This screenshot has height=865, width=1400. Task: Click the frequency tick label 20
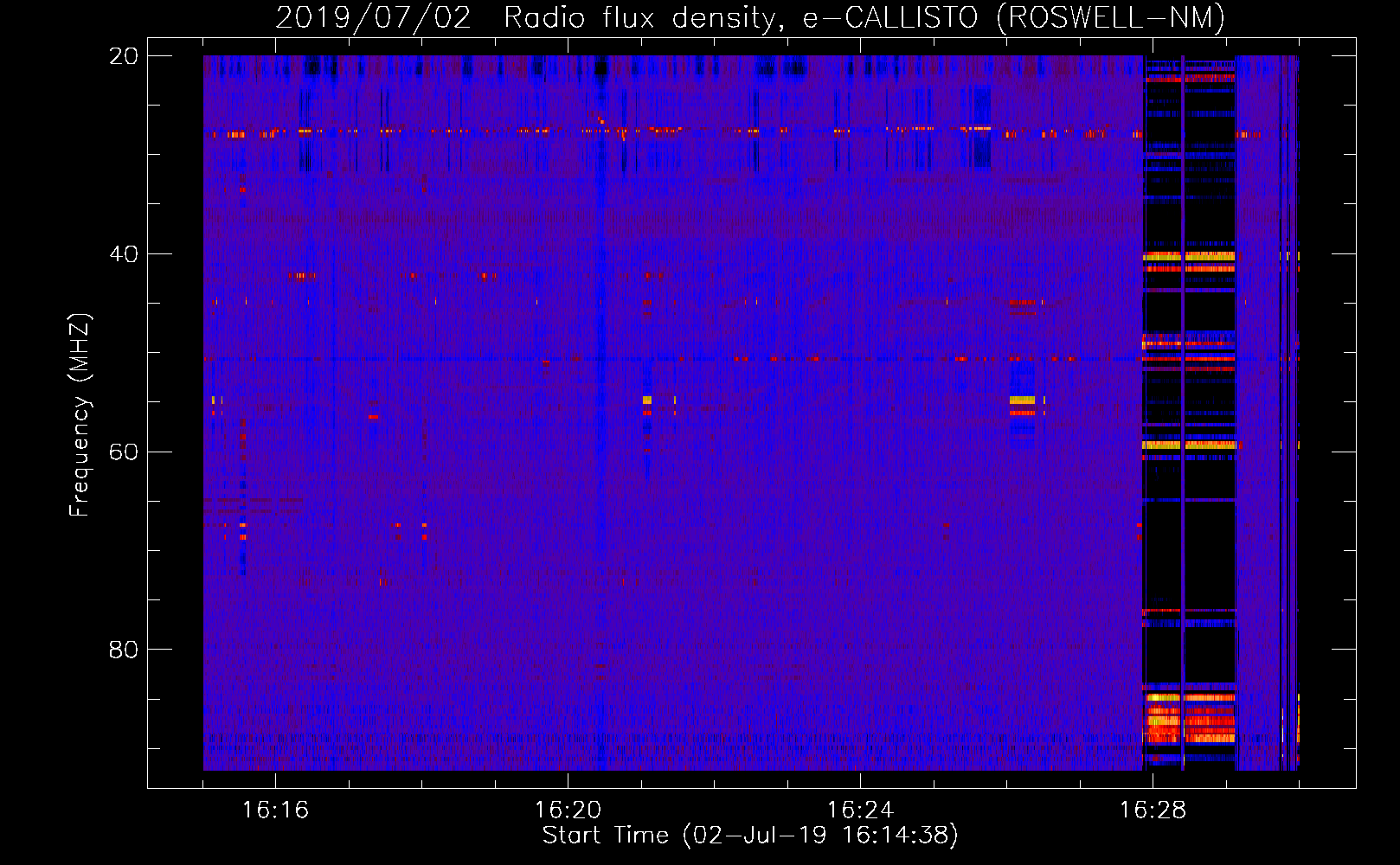click(124, 56)
